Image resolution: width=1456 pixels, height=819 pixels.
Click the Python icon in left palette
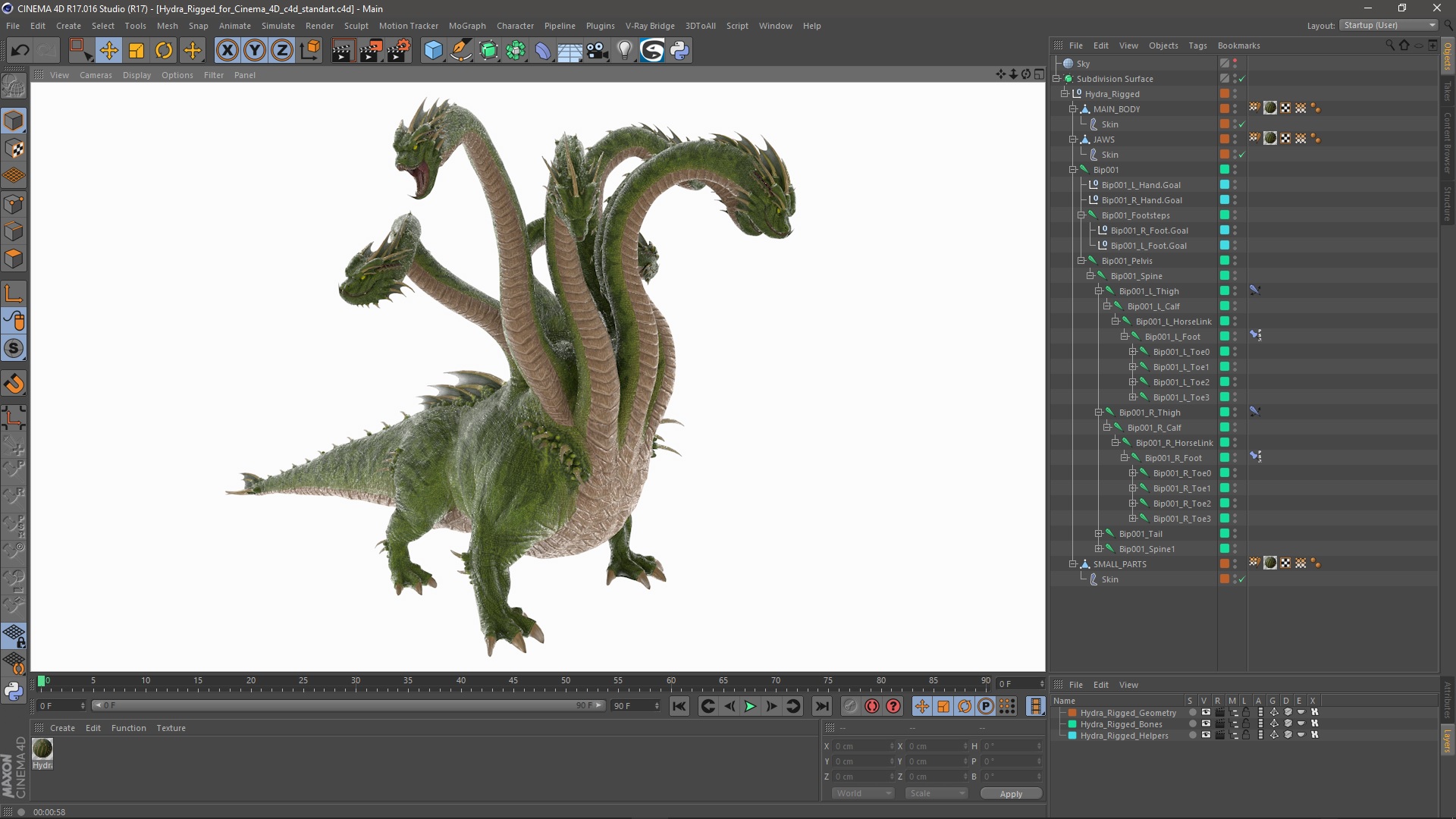[x=14, y=691]
